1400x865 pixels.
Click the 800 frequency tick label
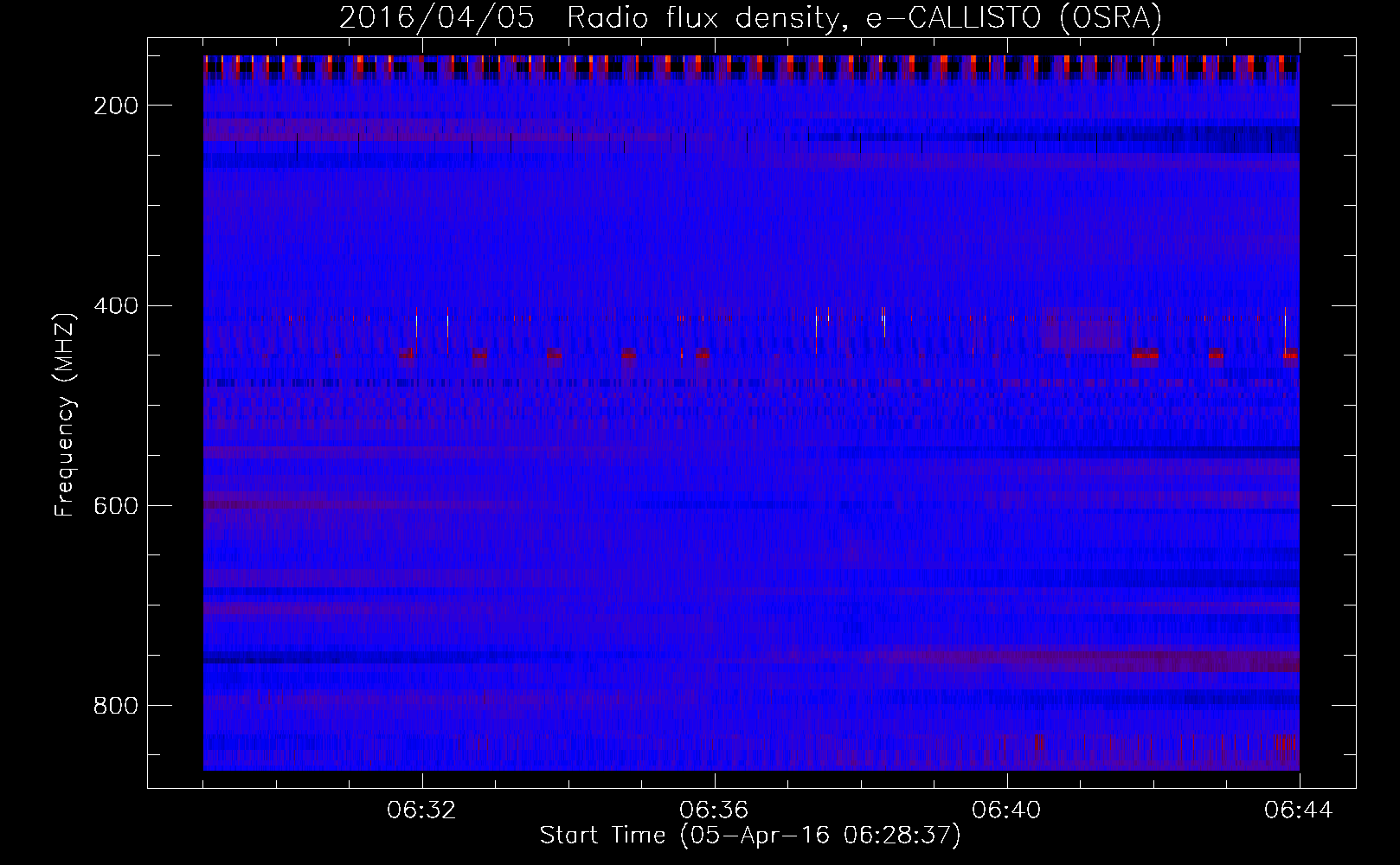pos(116,706)
